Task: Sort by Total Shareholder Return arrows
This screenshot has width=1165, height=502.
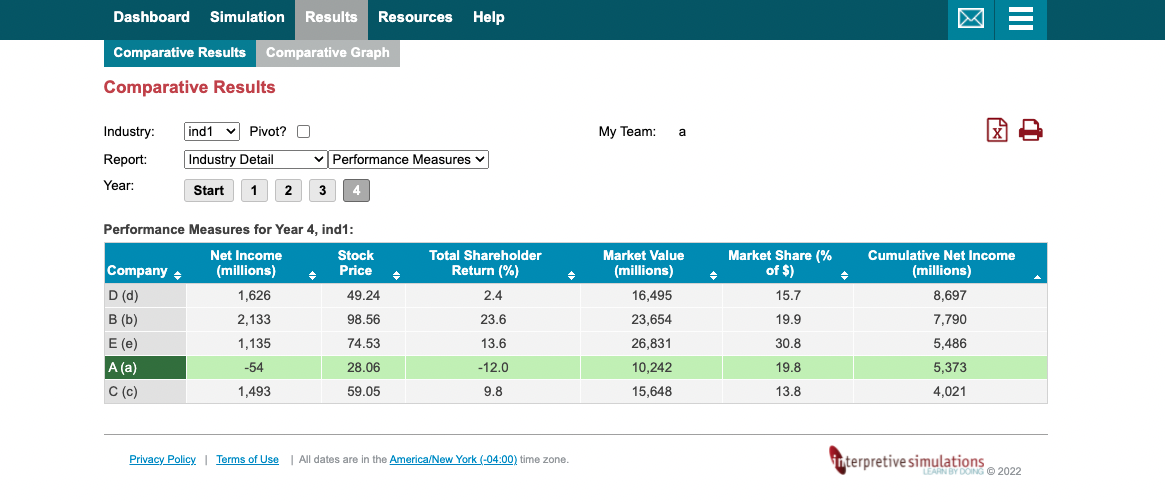Action: click(571, 276)
